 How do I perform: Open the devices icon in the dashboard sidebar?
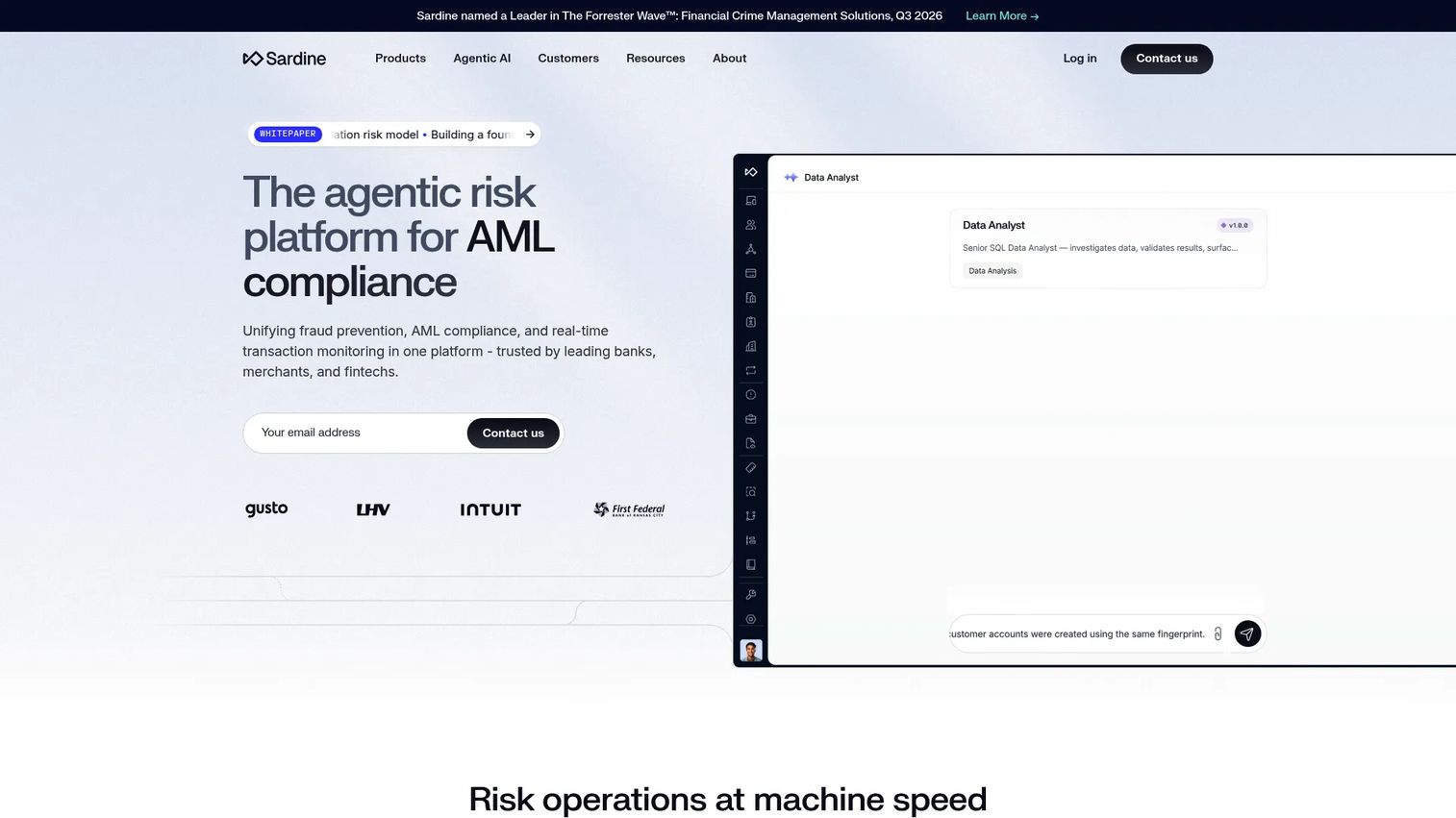click(751, 201)
